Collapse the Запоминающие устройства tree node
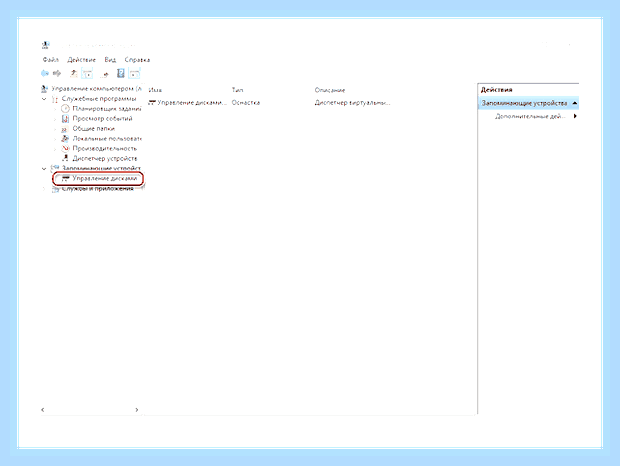The height and width of the screenshot is (466, 620). (x=44, y=168)
